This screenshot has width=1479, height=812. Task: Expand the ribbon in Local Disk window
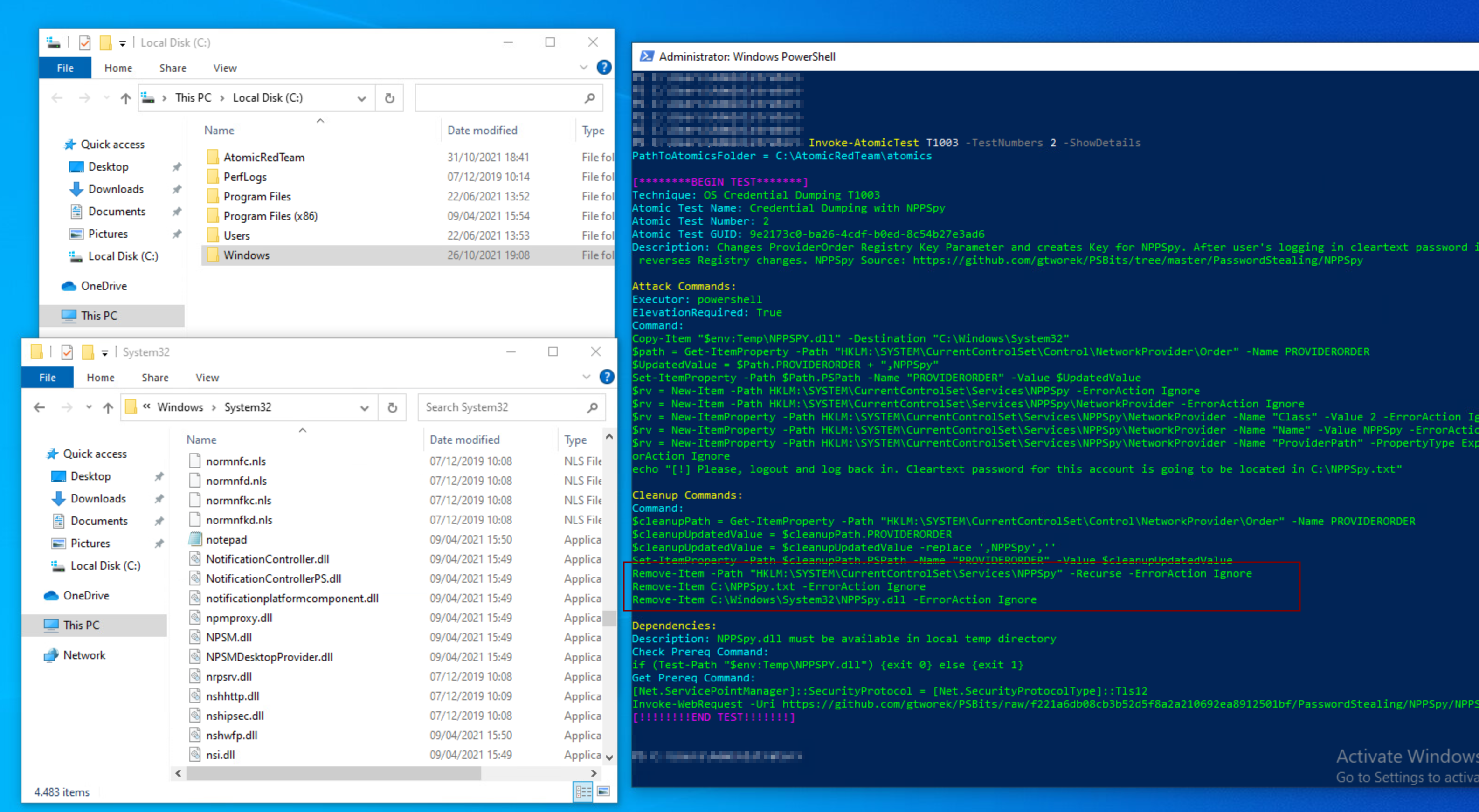tap(583, 68)
